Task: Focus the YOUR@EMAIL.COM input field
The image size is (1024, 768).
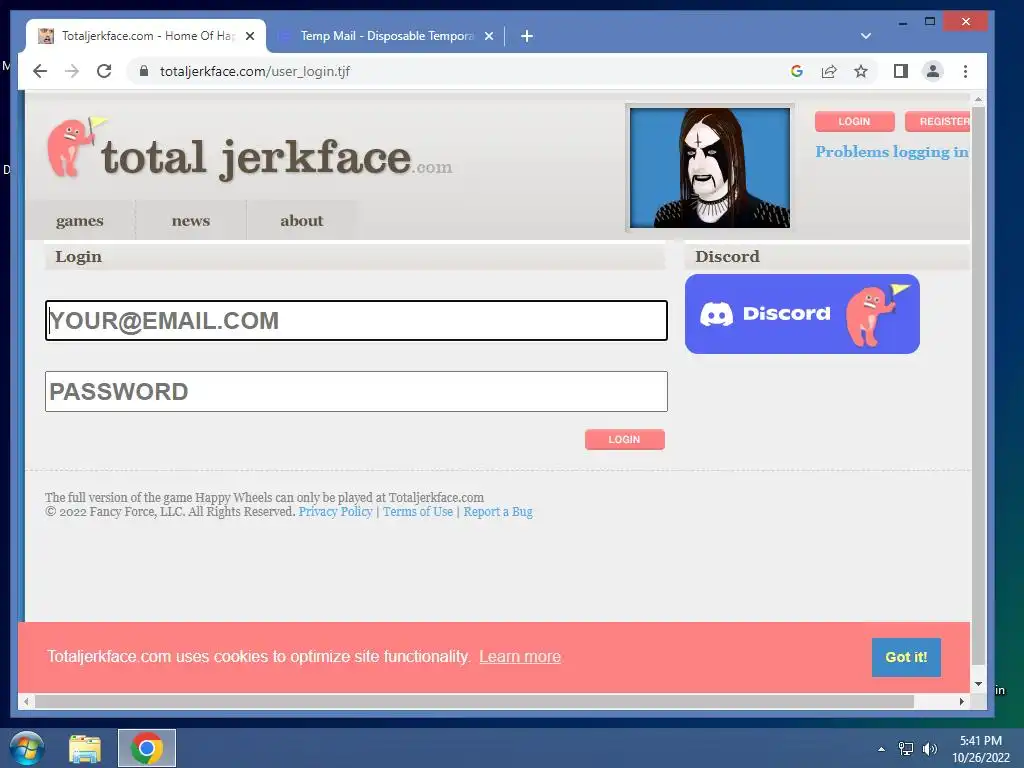Action: coord(357,321)
